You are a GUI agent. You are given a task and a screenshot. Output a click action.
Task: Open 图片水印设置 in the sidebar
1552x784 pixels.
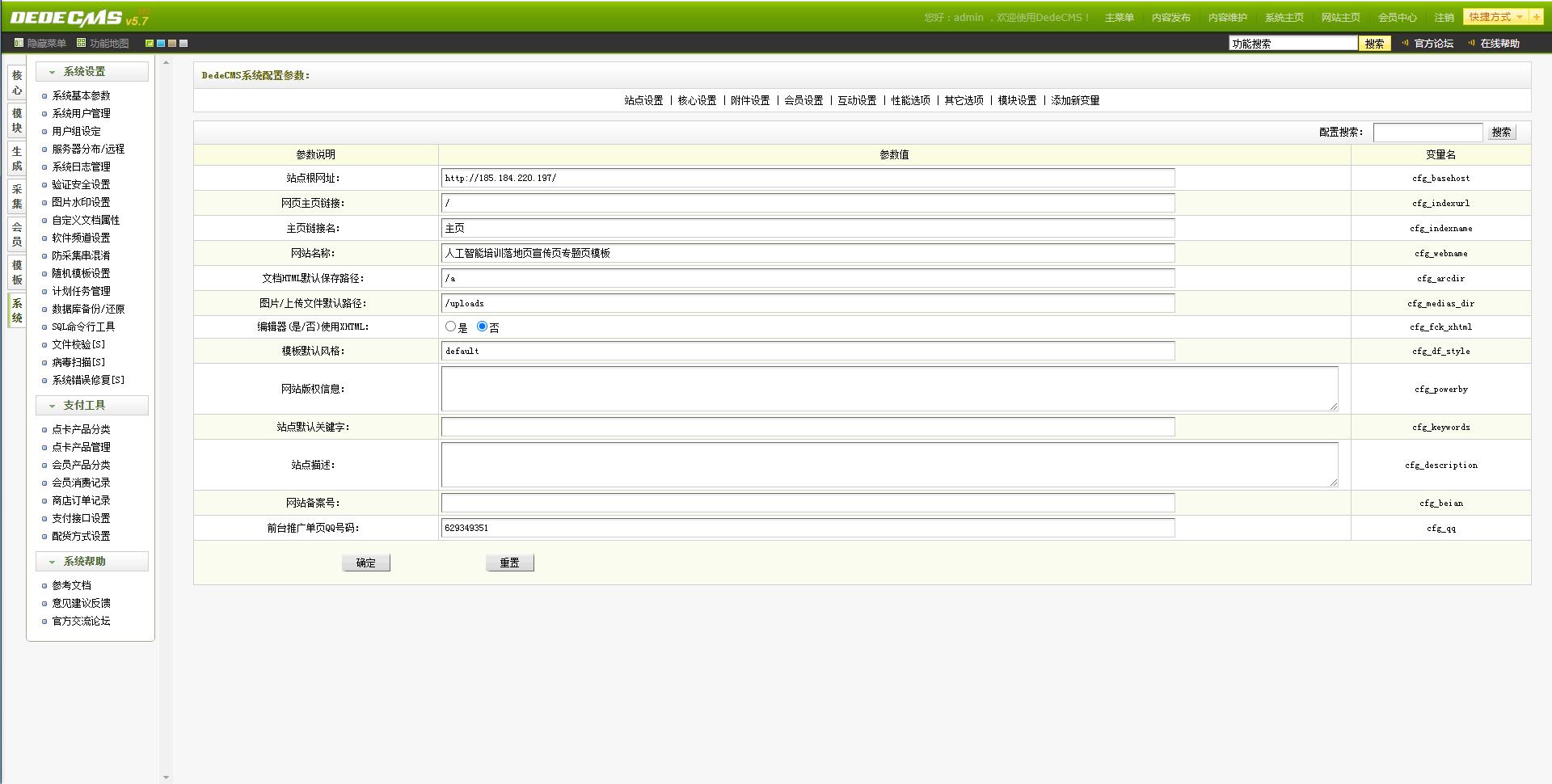point(81,202)
